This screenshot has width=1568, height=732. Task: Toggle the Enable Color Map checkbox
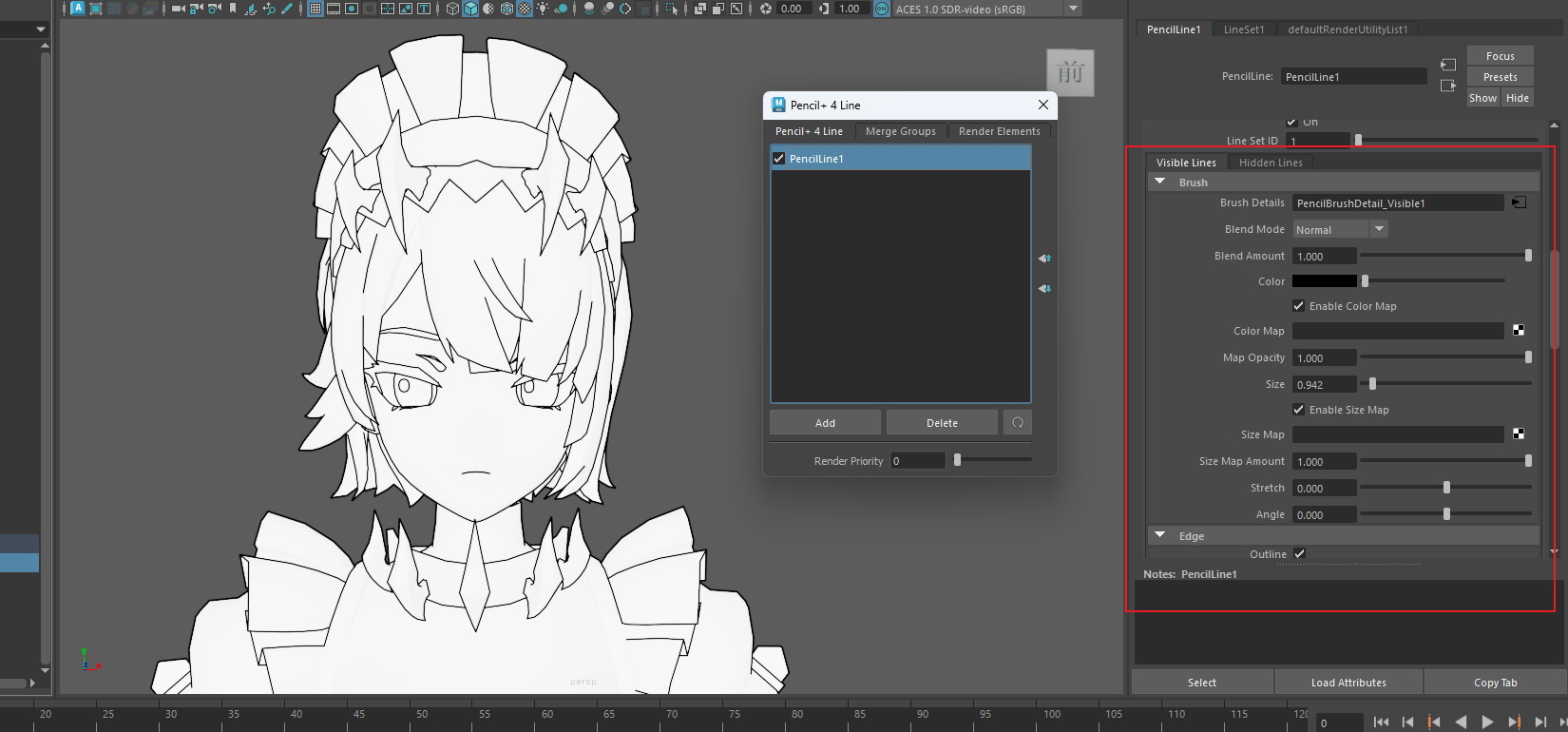pos(1298,306)
